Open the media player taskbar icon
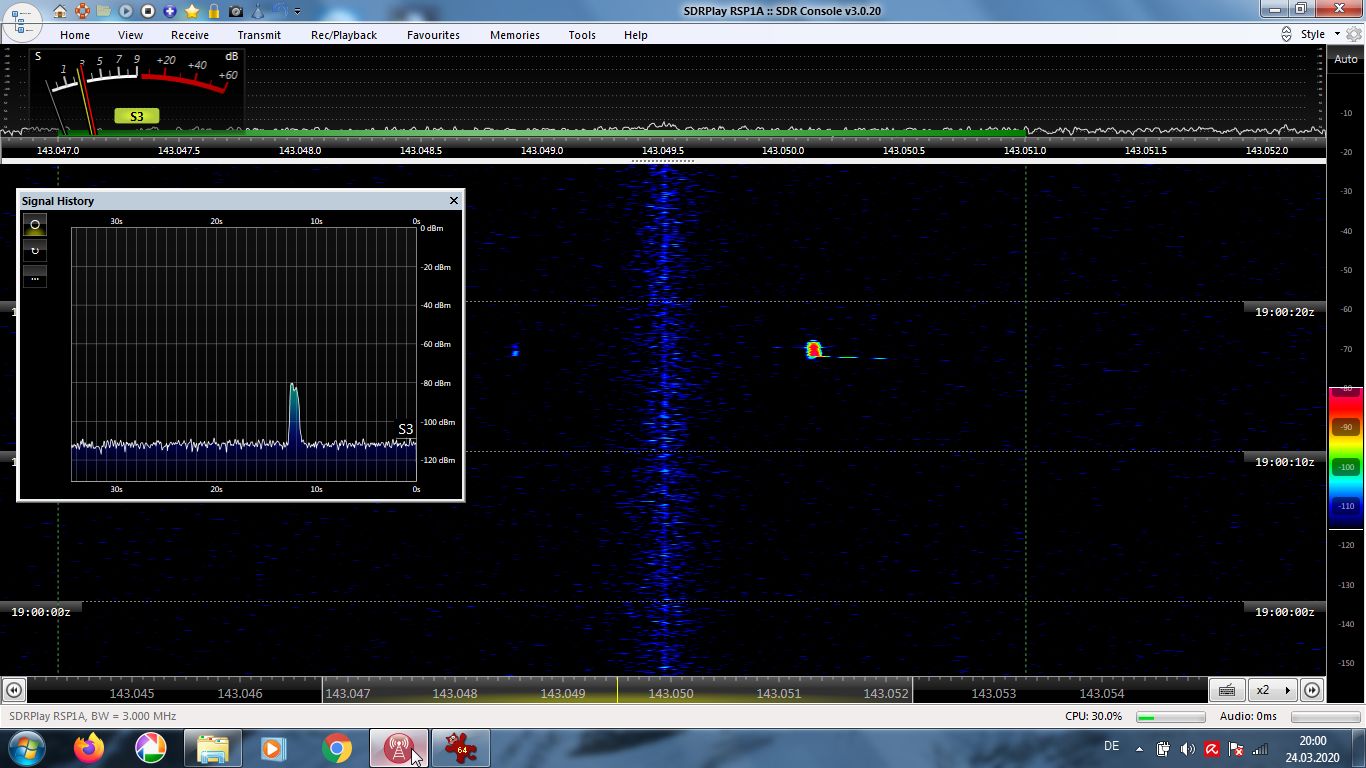Screen dimensions: 1366x768 tap(275, 748)
